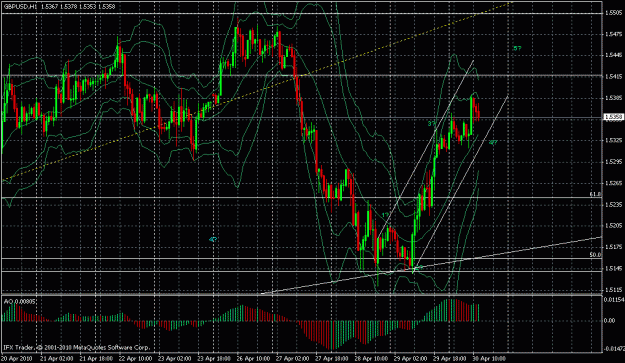Click the 1.5325 price axis label
Screen dimensions: 625x363
(613, 140)
